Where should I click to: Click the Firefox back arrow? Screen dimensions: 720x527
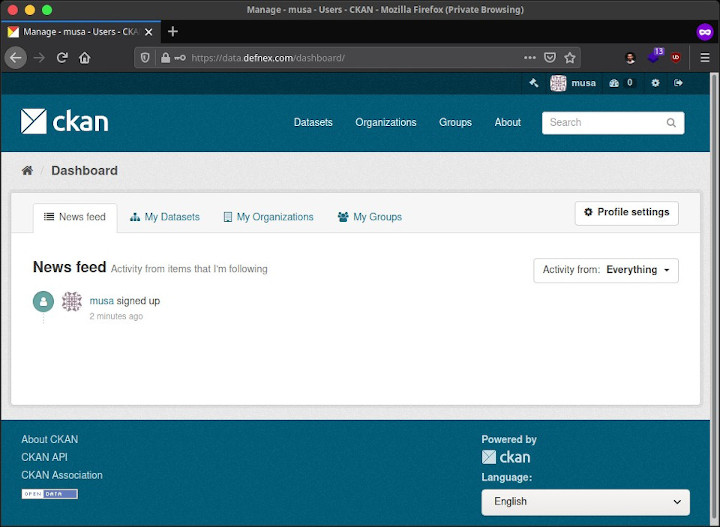pos(16,58)
